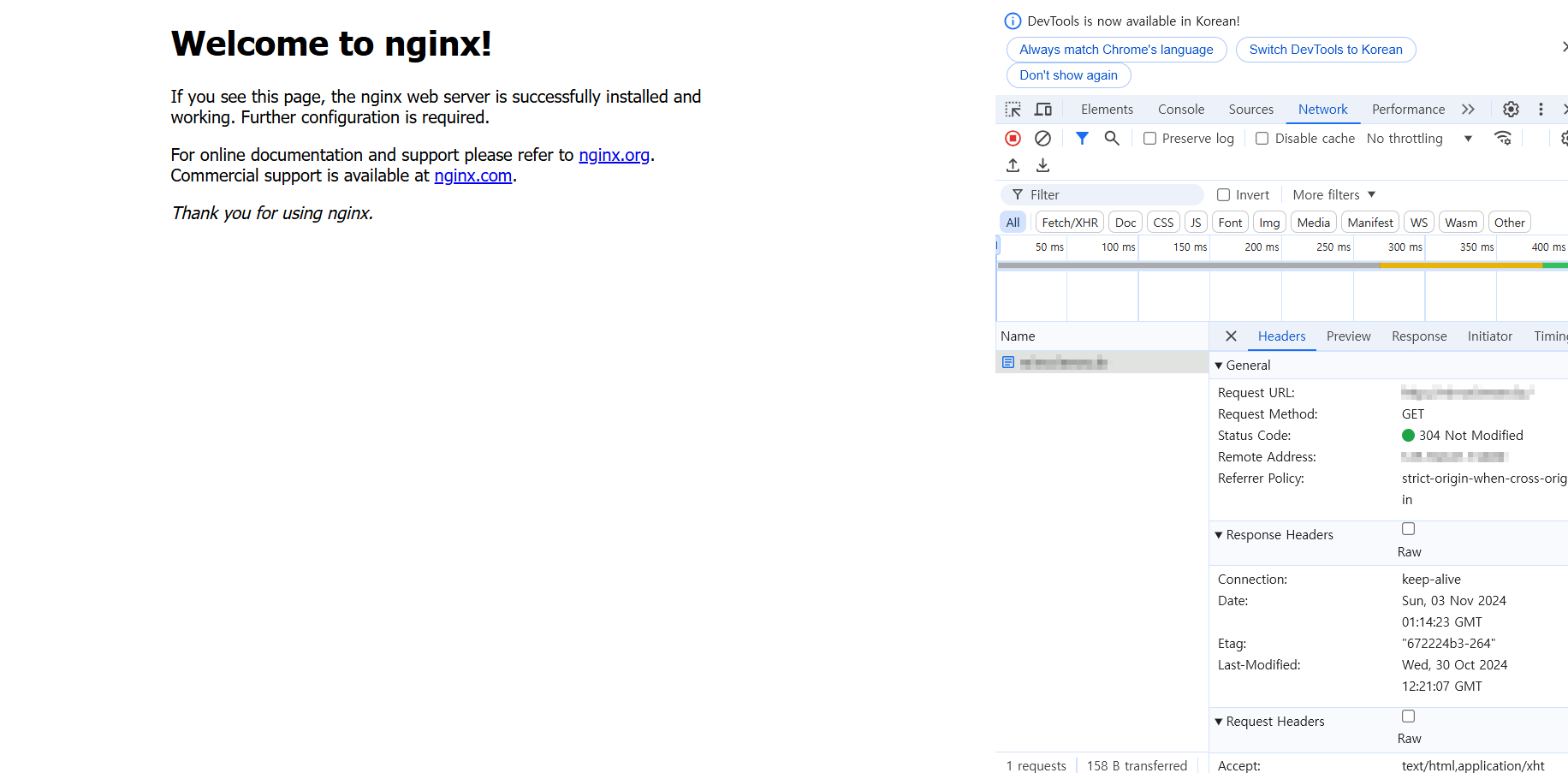Open the DevTools three-dot menu
The width and height of the screenshot is (1568, 773).
pyautogui.click(x=1541, y=110)
